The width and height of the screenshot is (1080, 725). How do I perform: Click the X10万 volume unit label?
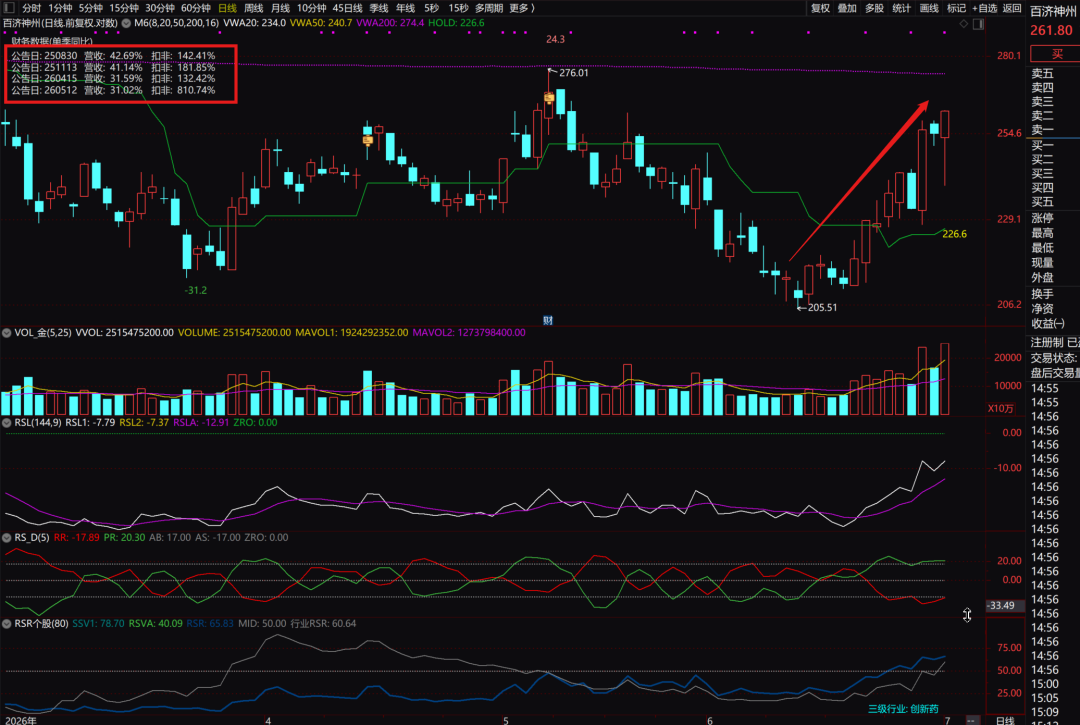coord(1001,408)
